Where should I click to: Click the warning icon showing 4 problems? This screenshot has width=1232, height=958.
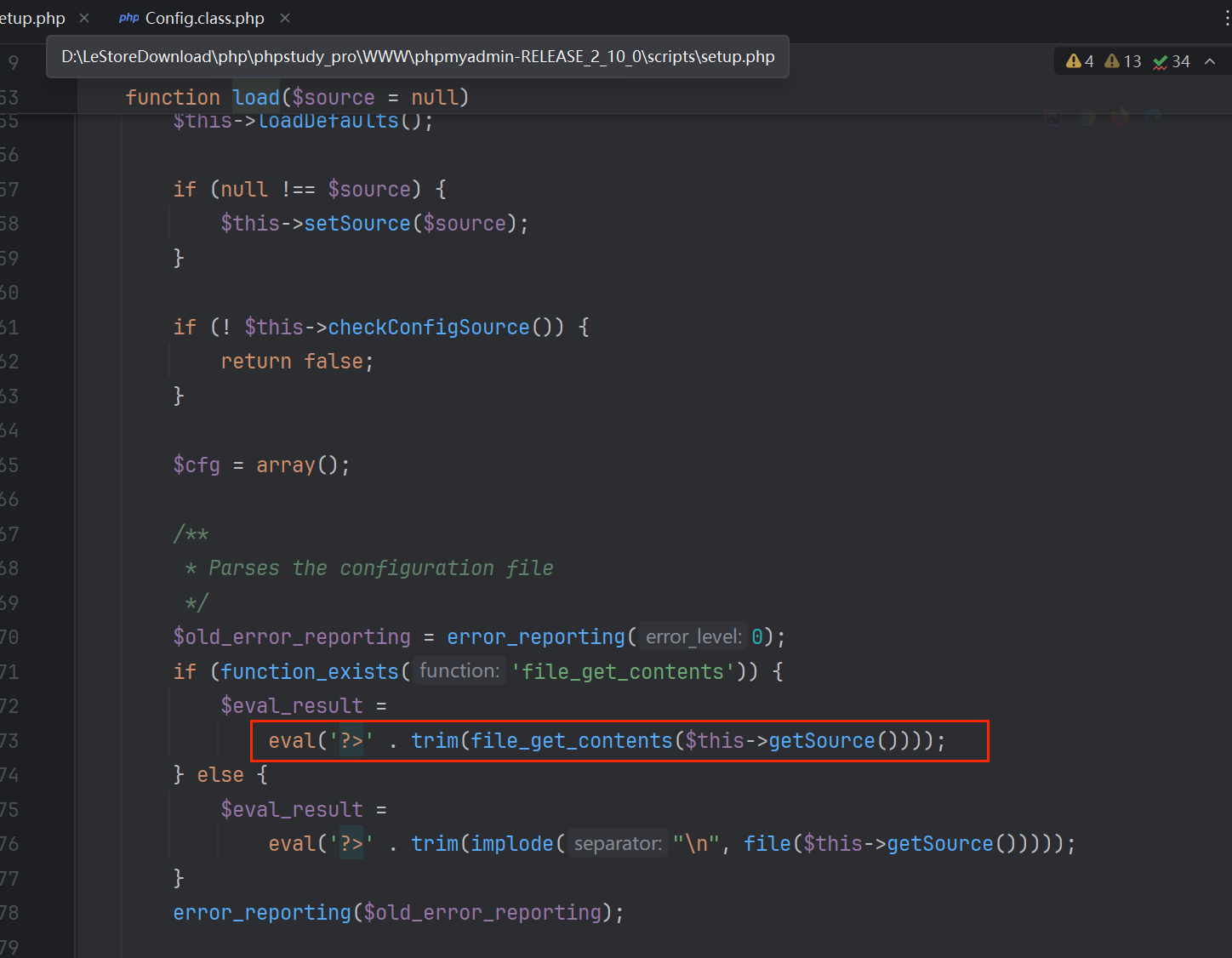[x=1074, y=61]
